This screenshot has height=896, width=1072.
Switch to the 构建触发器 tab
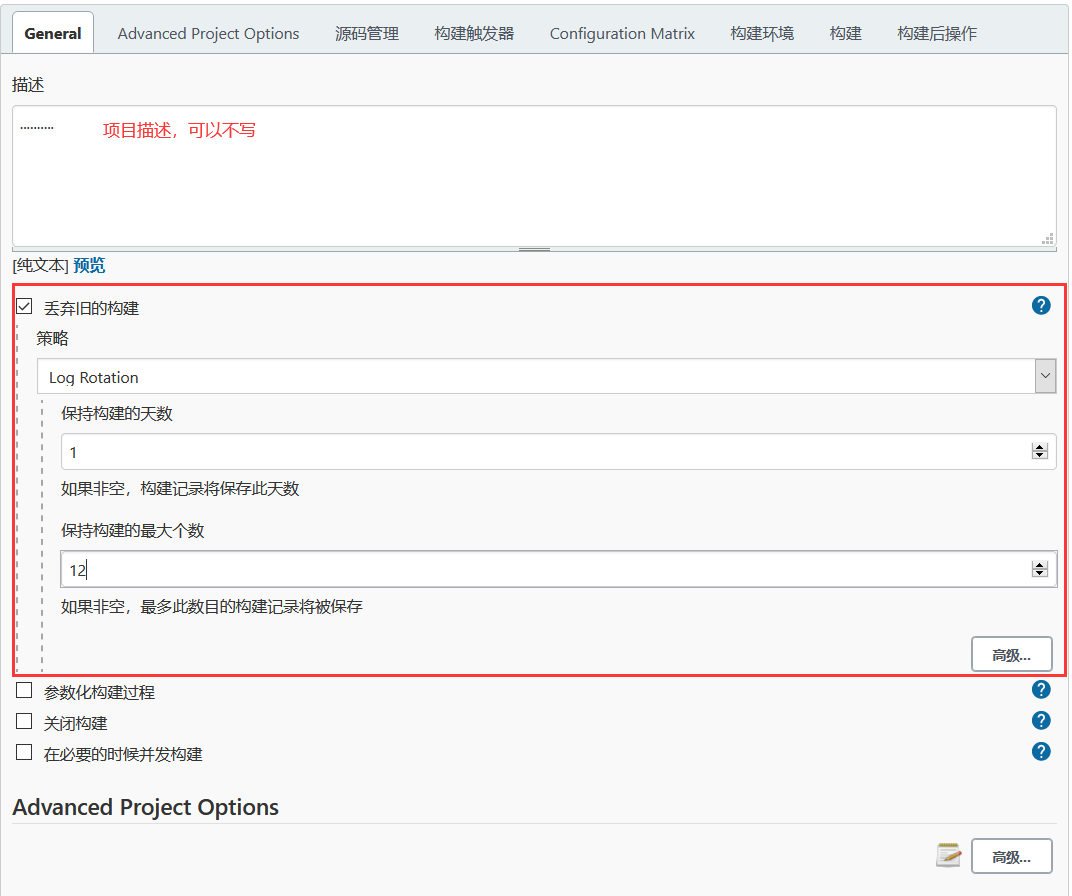pos(474,33)
